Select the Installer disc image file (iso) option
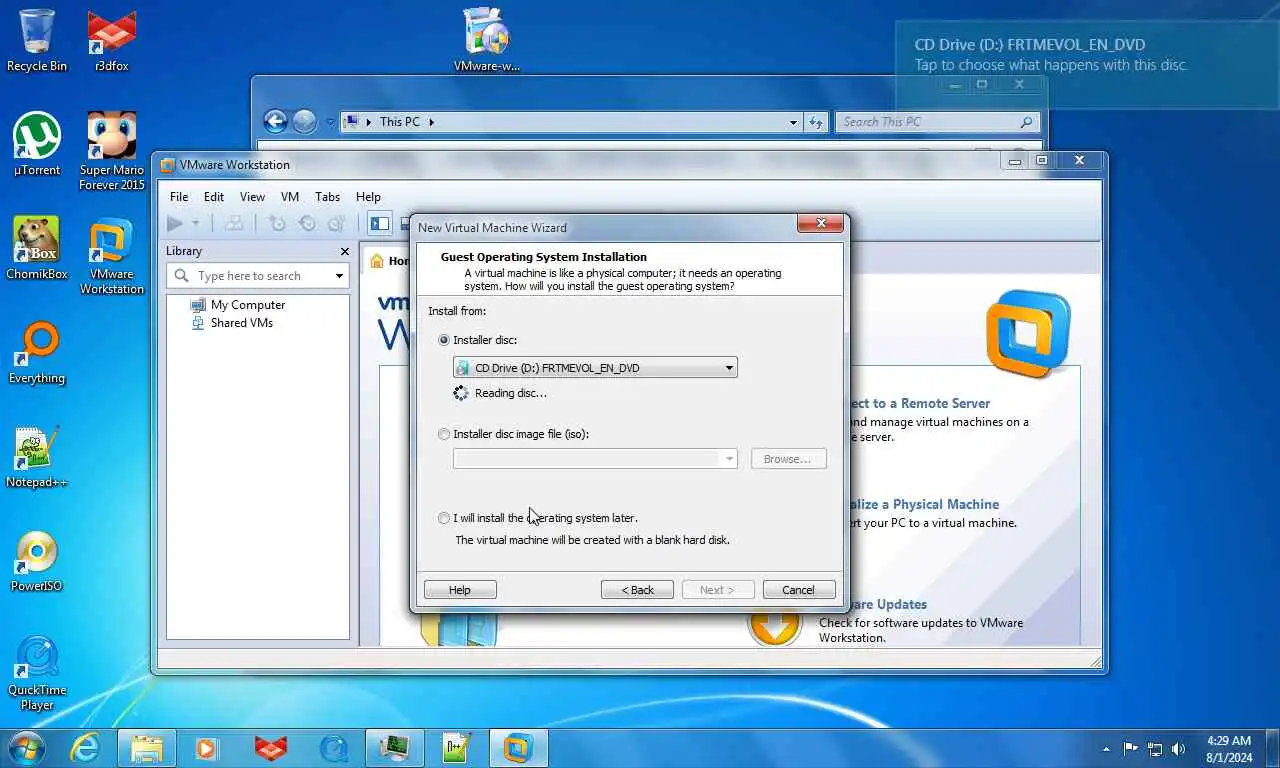The width and height of the screenshot is (1280, 768). coord(444,434)
